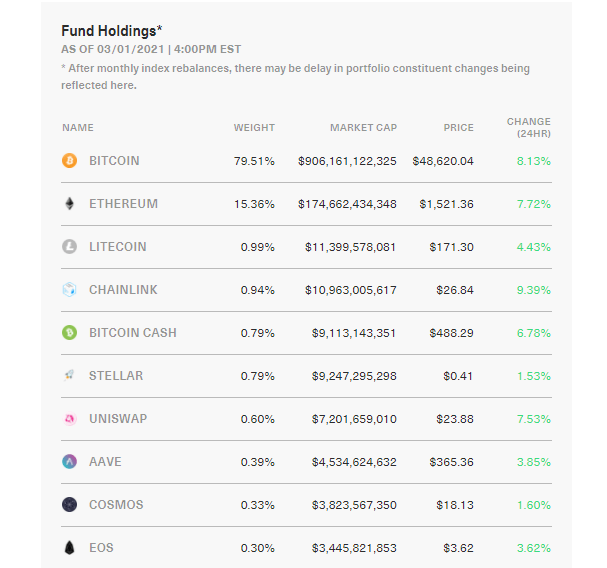
Task: Select the Stellar rocket icon
Action: [69, 375]
